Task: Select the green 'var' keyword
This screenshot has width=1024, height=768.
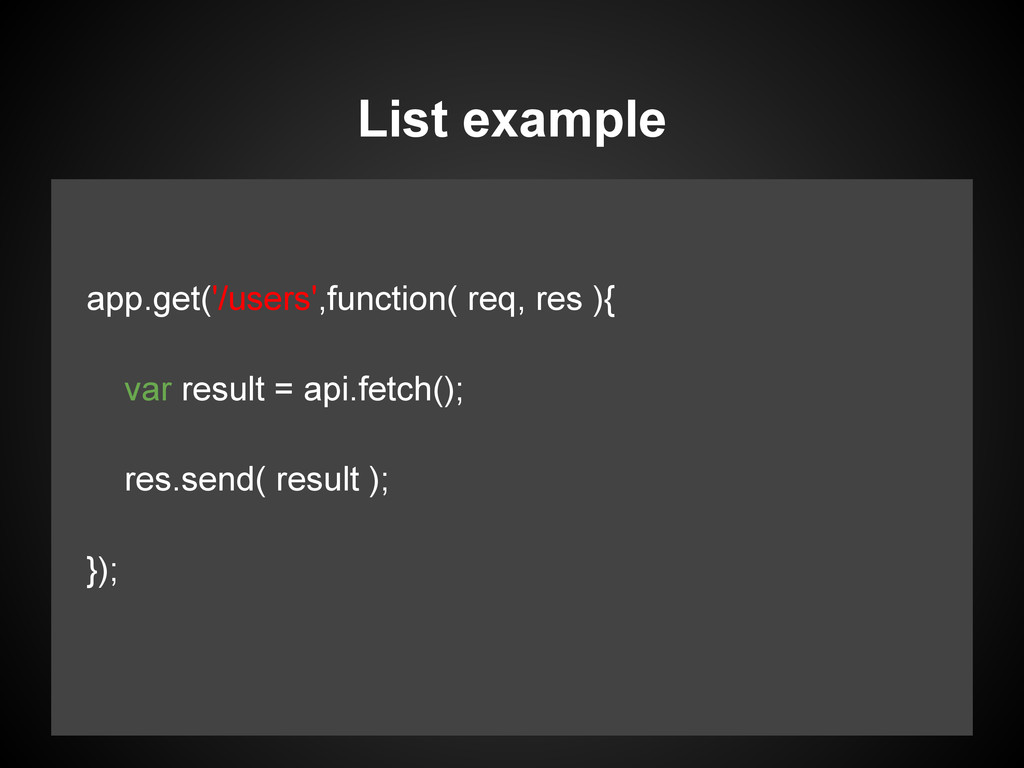Action: pyautogui.click(x=148, y=390)
